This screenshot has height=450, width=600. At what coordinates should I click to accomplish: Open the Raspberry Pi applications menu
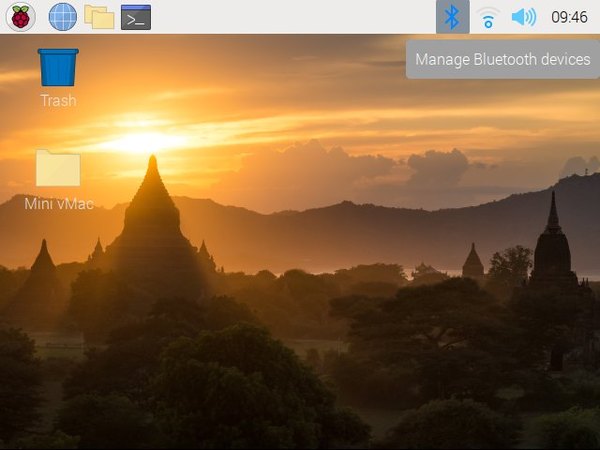21,17
